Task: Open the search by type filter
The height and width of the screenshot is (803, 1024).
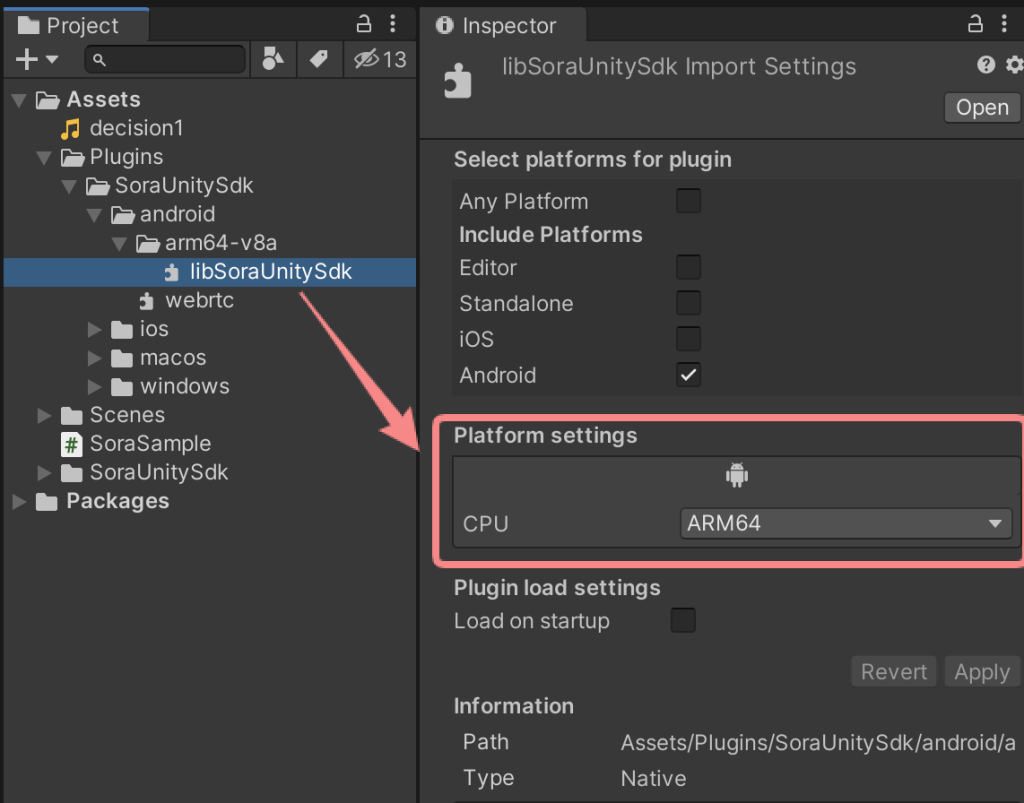Action: pos(273,59)
